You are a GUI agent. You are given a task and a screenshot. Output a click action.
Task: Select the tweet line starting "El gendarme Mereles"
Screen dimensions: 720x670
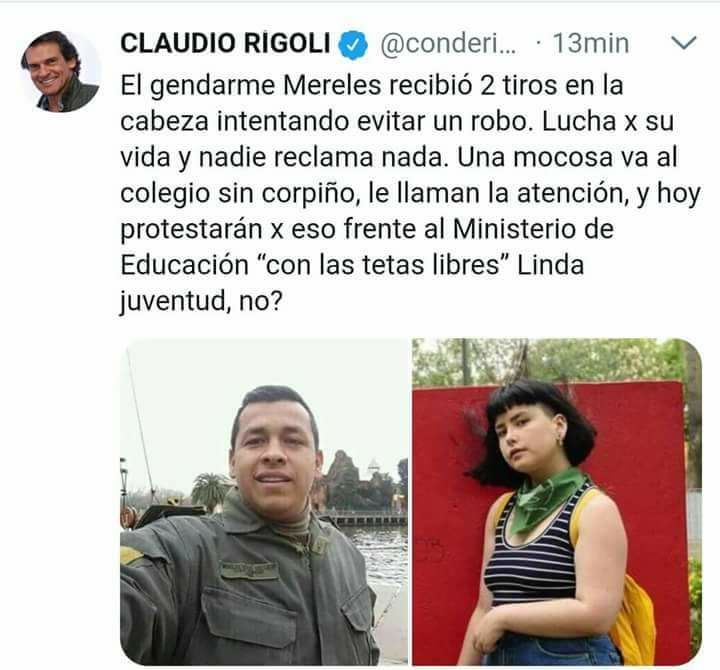pos(371,86)
